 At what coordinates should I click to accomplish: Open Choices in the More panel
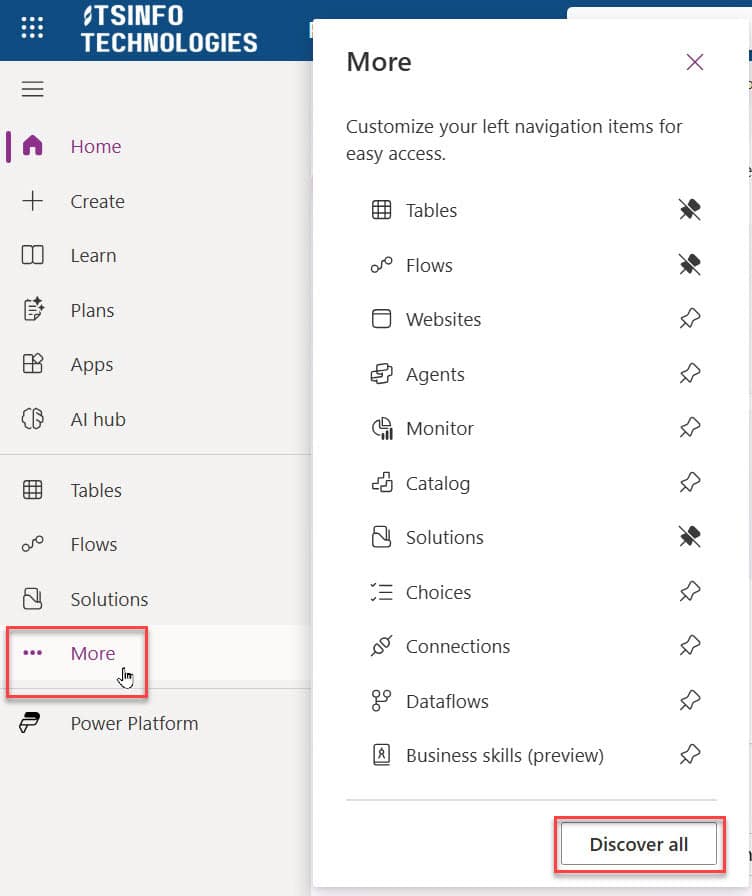(438, 593)
